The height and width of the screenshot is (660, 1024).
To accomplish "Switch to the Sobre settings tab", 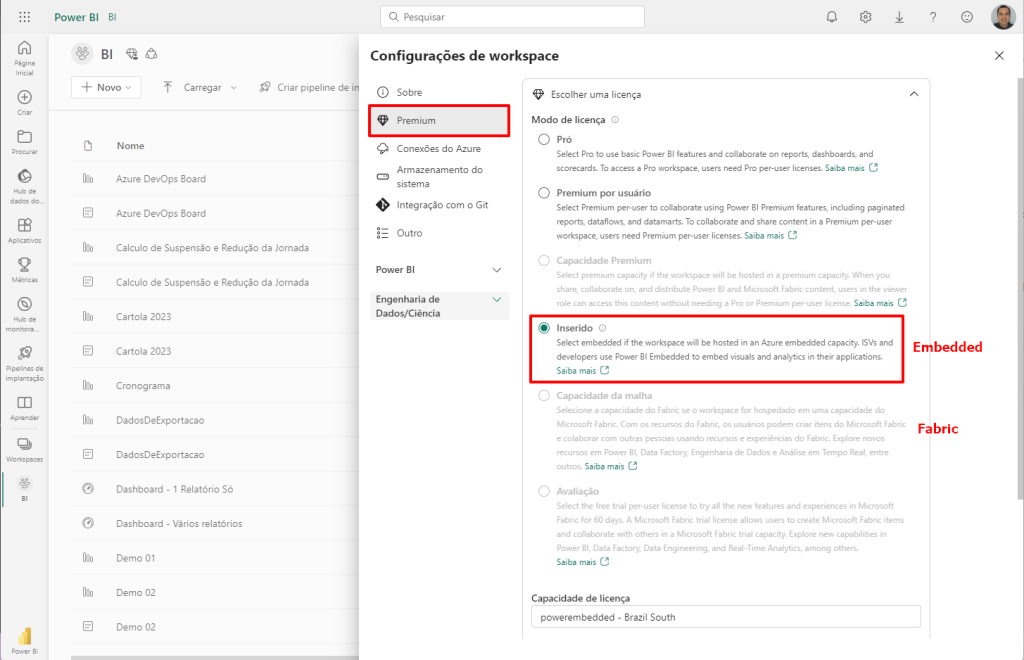I will [410, 92].
